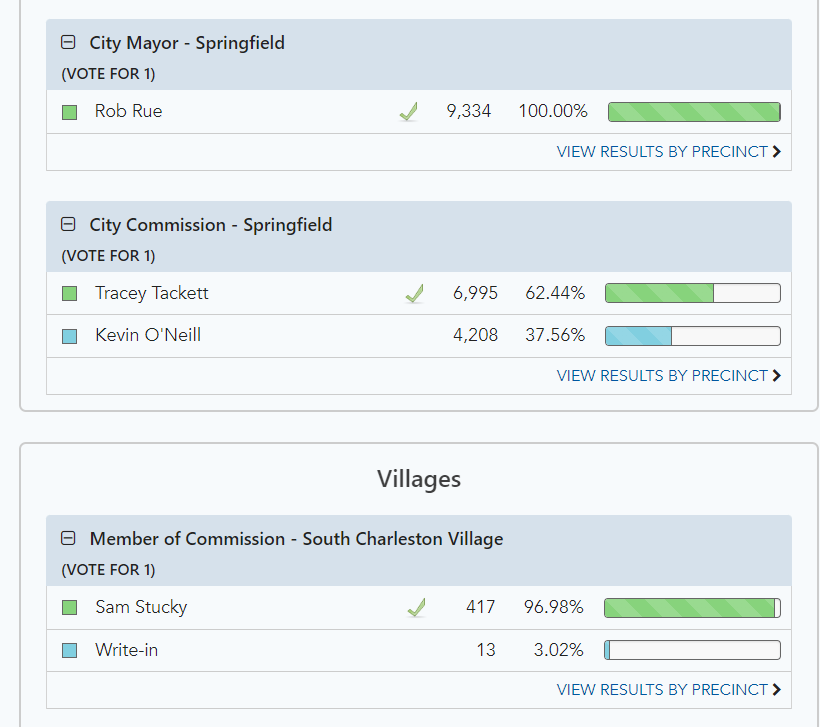Select candidate name Sam Stucky
The image size is (820, 727).
click(141, 607)
